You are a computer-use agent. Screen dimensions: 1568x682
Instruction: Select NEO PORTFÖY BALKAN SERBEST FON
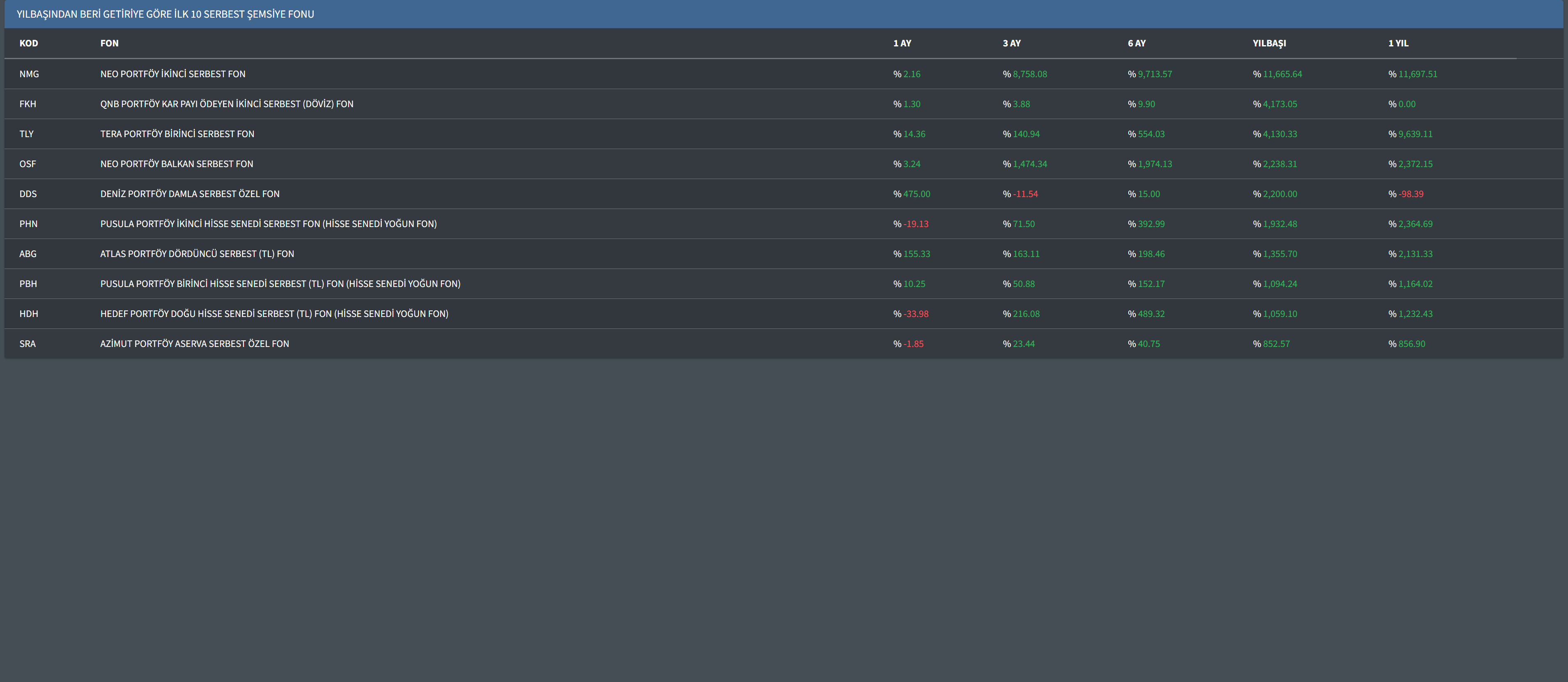click(x=177, y=164)
